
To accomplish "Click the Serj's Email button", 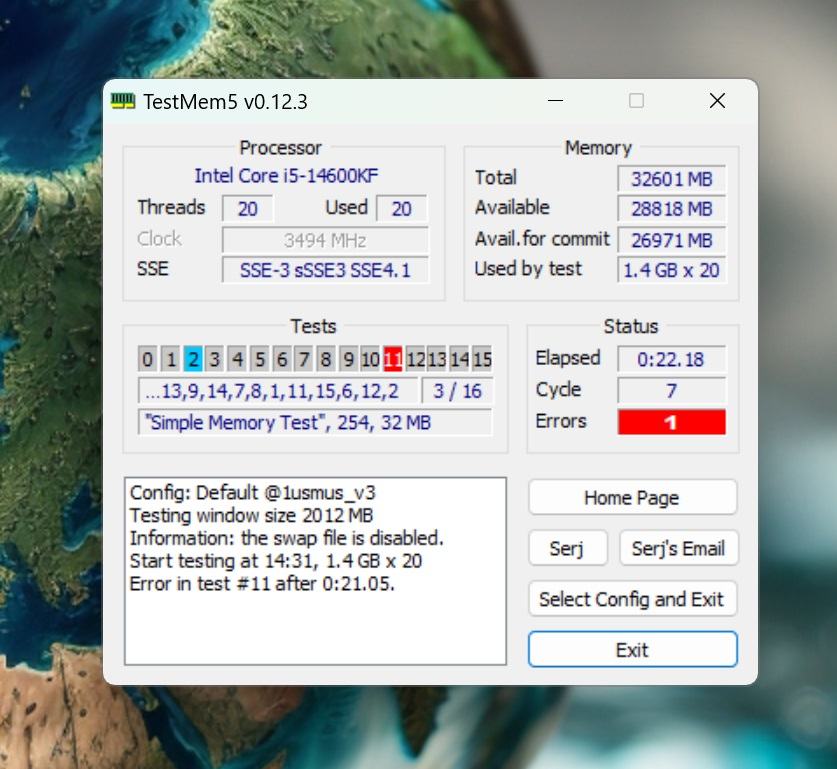I will coord(678,548).
